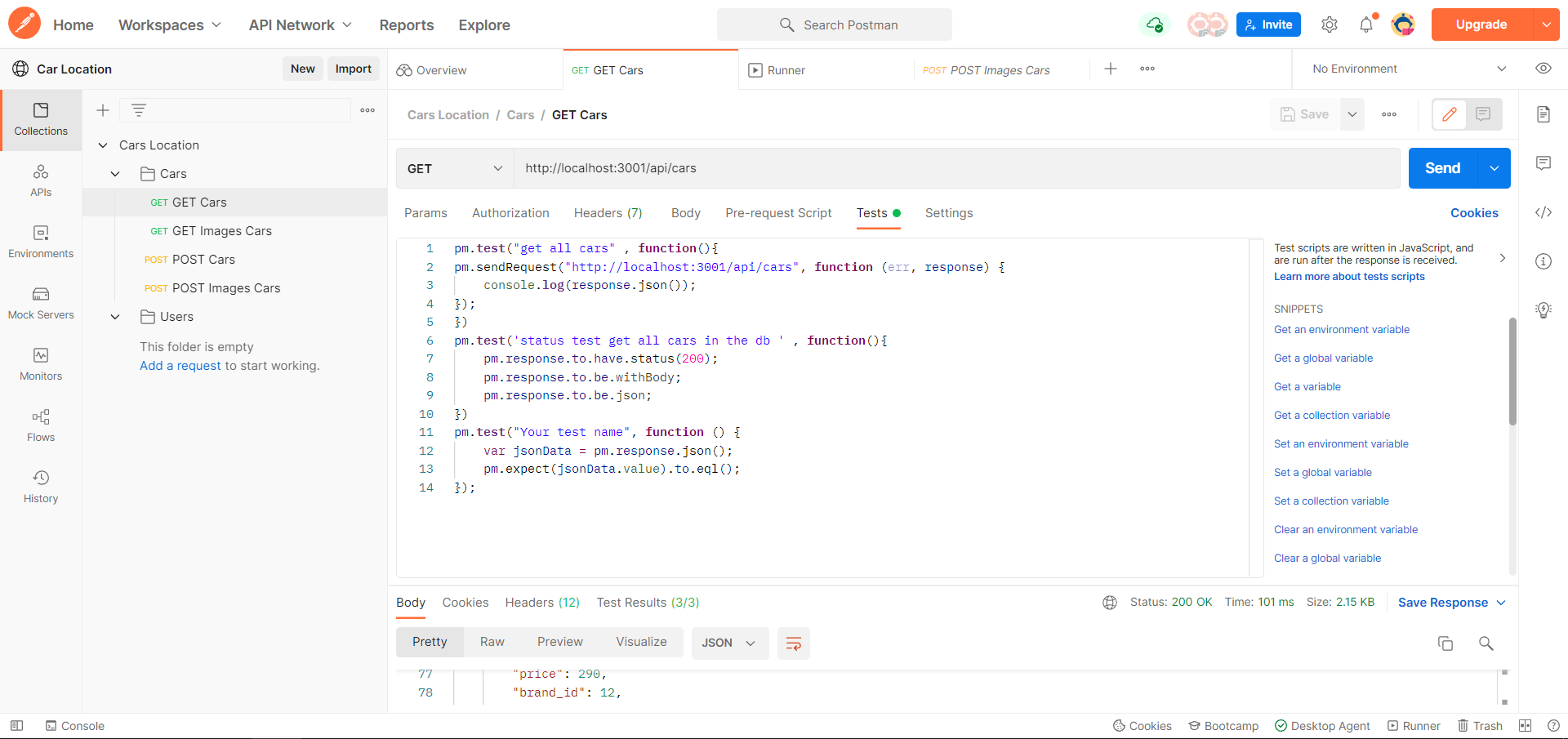
Task: Open the Cookies link near Send
Action: (x=1474, y=213)
